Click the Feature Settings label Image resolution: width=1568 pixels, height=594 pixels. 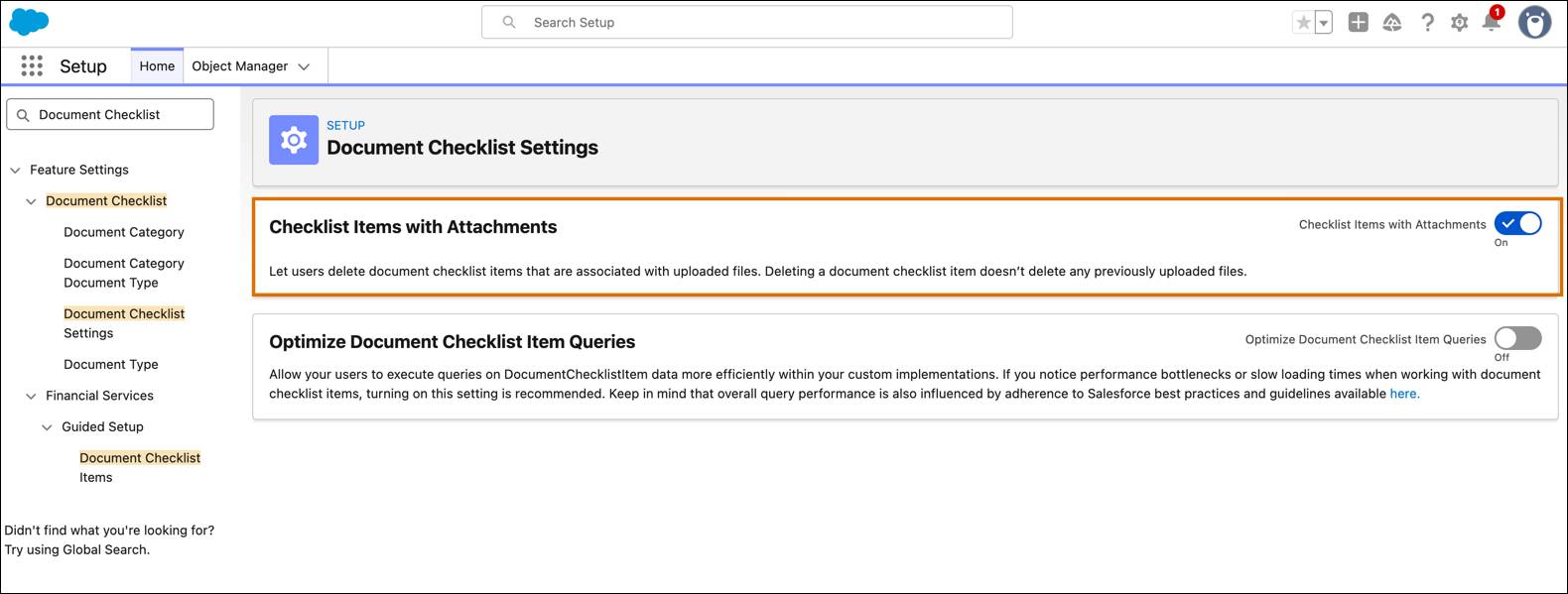tap(79, 170)
